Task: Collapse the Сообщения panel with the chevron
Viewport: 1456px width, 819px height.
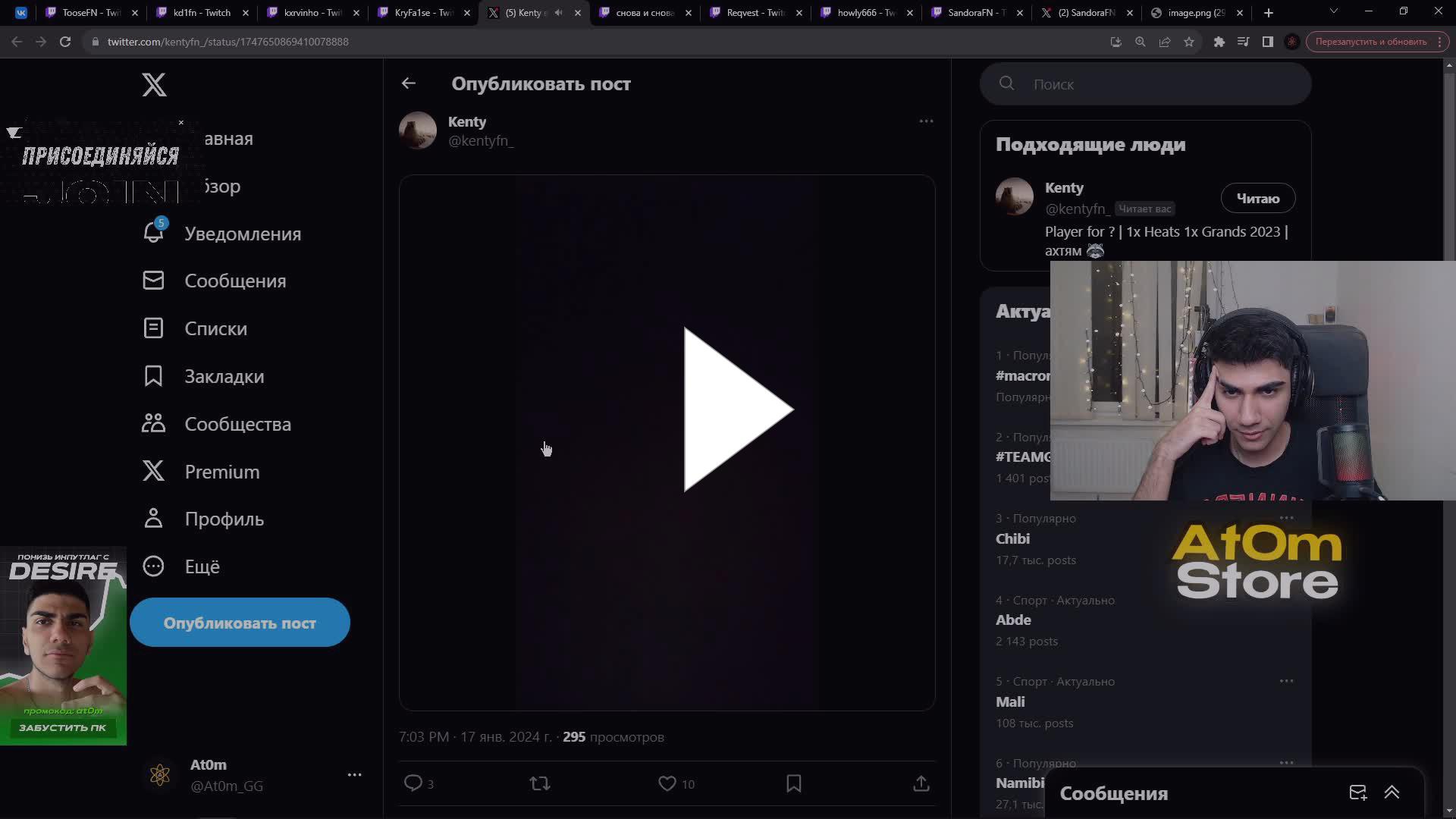Action: pos(1392,792)
